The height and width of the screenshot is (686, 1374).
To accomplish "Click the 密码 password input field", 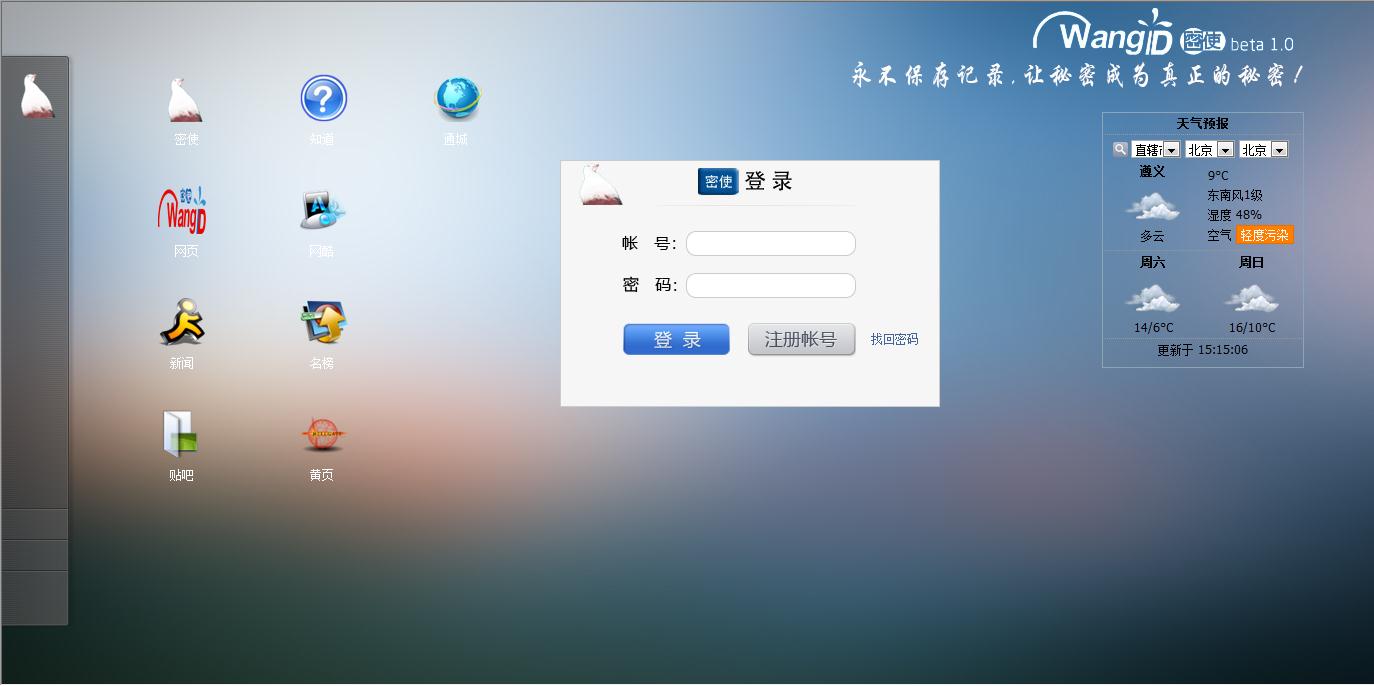I will coord(771,285).
